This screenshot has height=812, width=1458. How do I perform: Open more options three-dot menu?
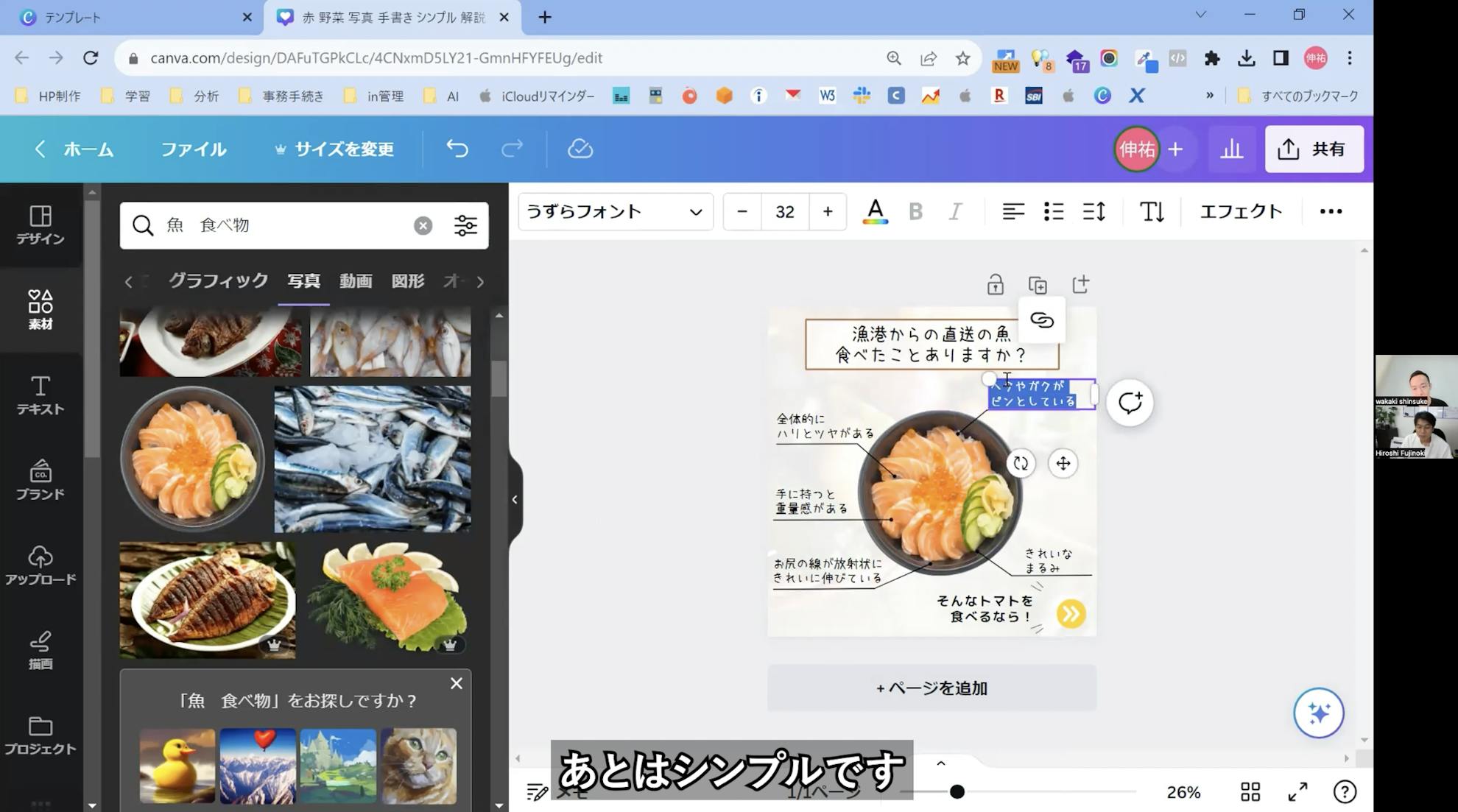[1331, 212]
